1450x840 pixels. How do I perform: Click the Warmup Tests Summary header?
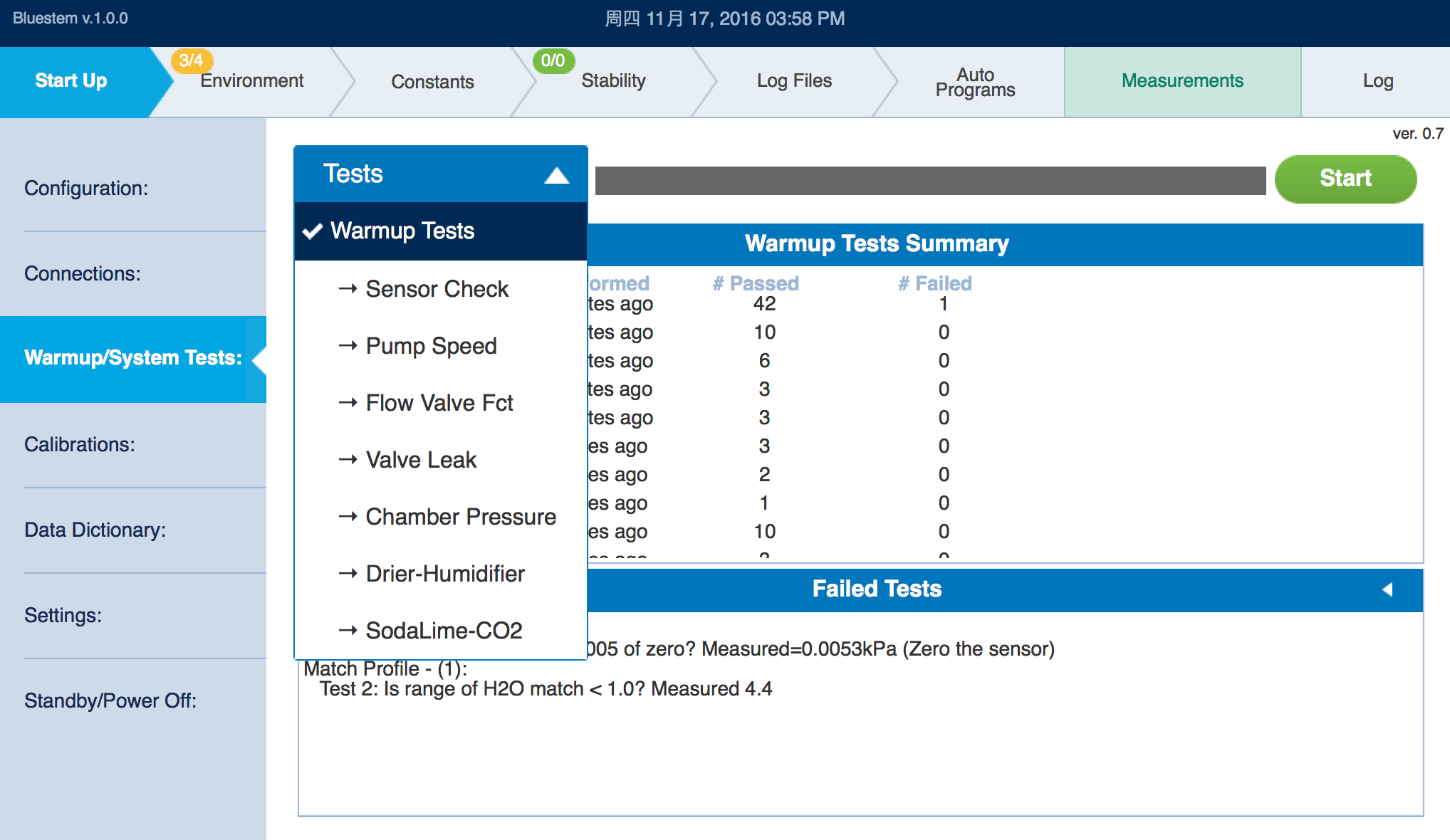876,244
